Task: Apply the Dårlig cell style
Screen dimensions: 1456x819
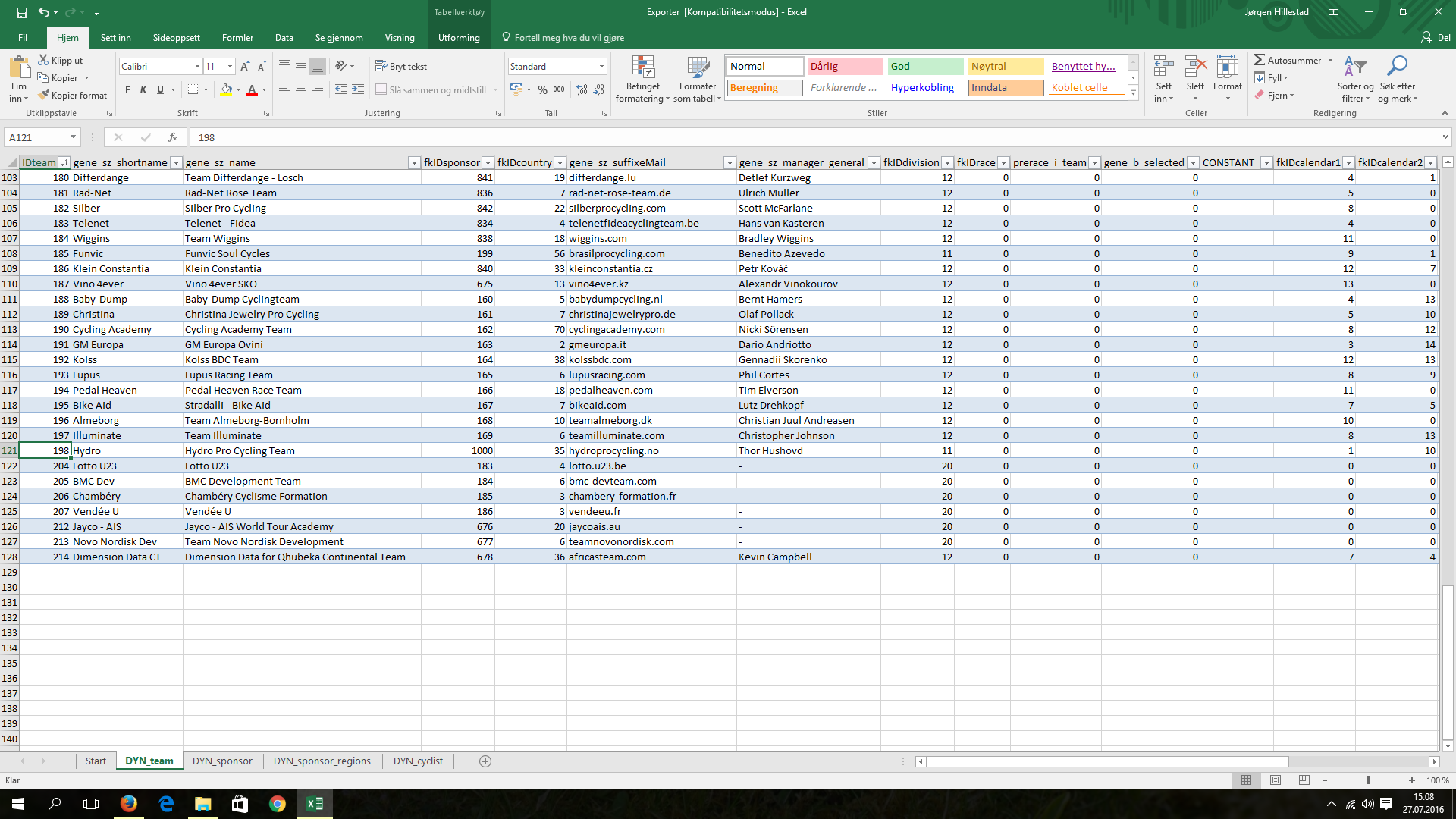Action: coord(844,67)
